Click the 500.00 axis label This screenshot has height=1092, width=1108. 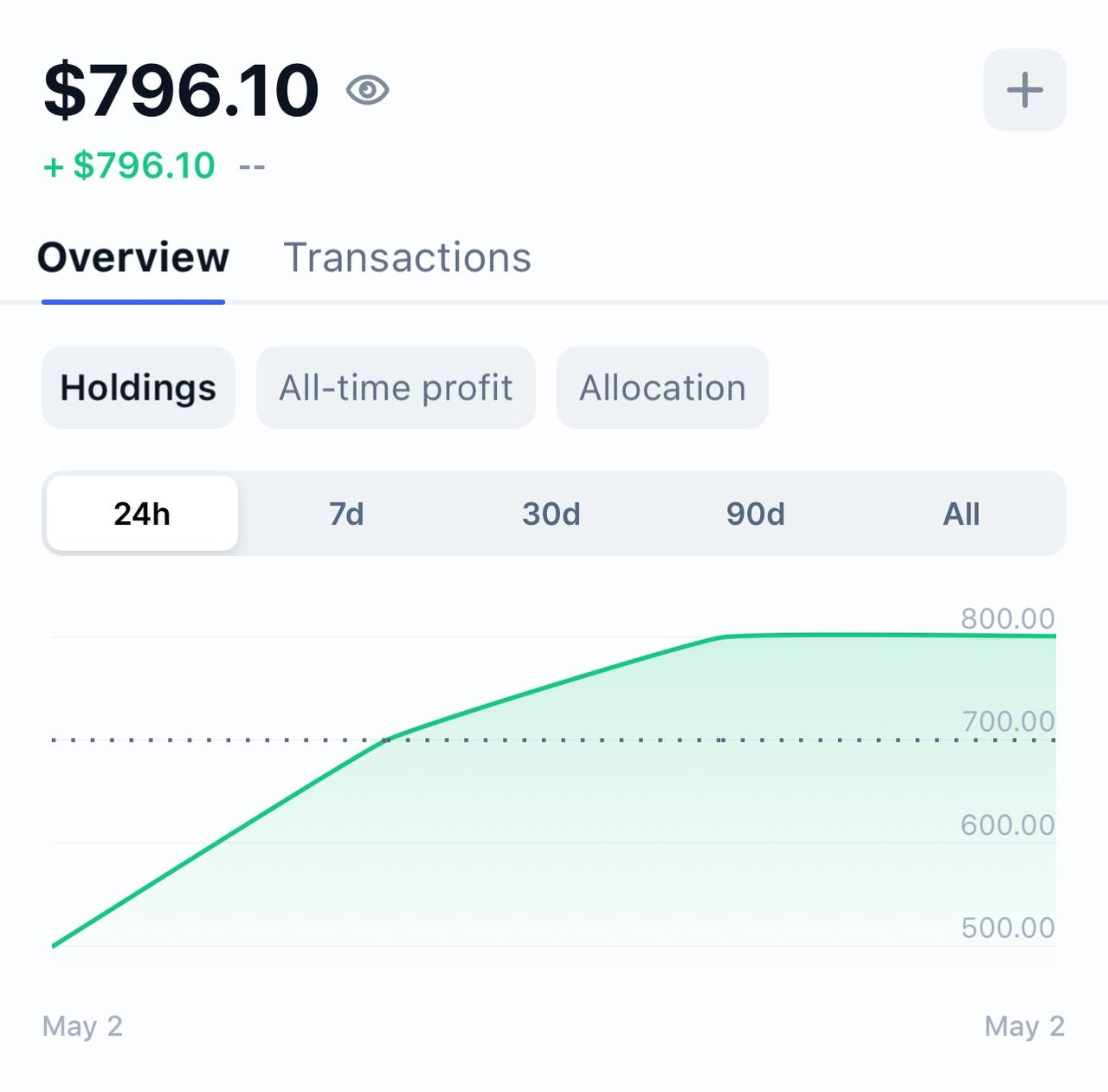coord(1008,927)
